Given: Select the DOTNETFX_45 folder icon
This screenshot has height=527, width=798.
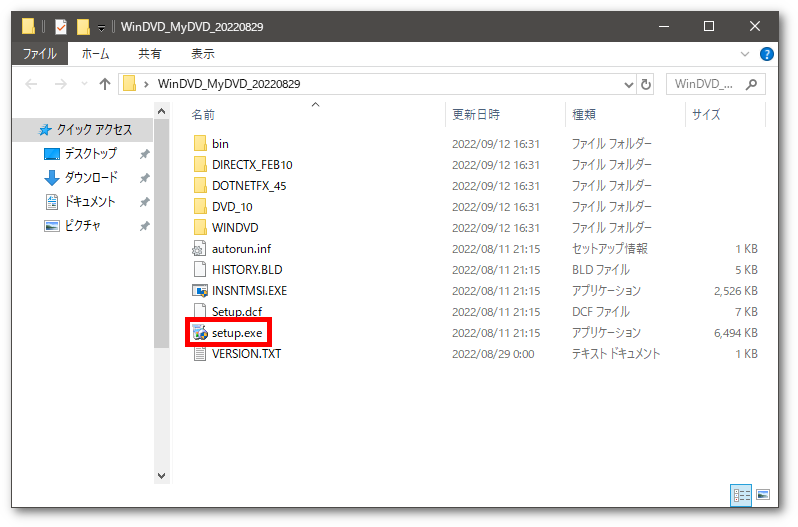Looking at the screenshot, I should [x=200, y=185].
